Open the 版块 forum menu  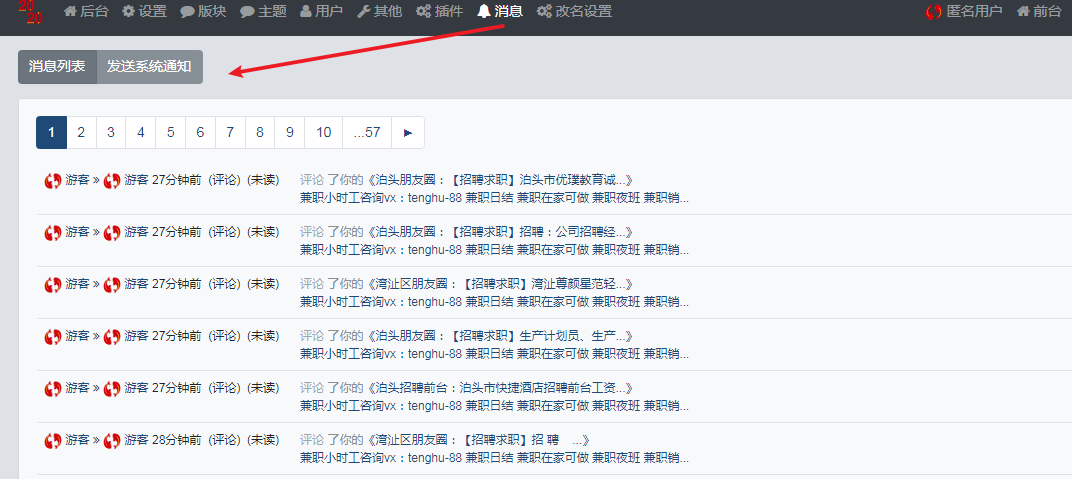click(203, 11)
